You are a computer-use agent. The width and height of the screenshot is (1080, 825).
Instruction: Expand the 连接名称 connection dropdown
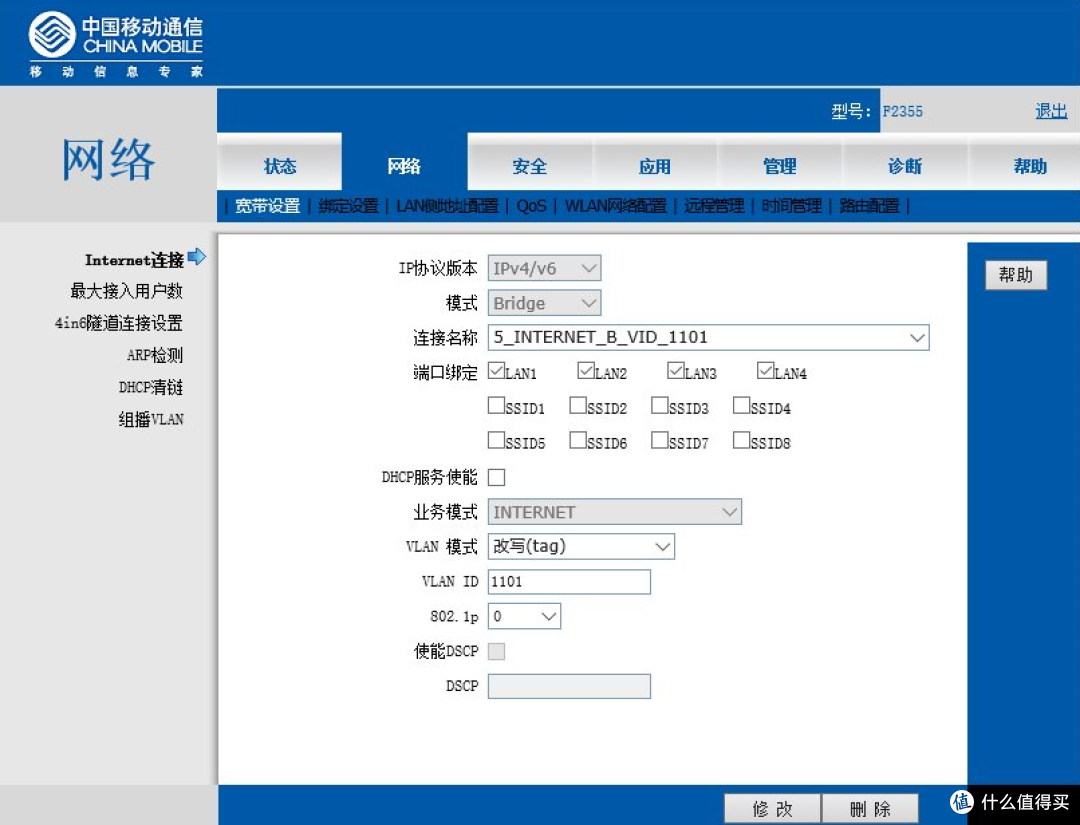pos(708,337)
